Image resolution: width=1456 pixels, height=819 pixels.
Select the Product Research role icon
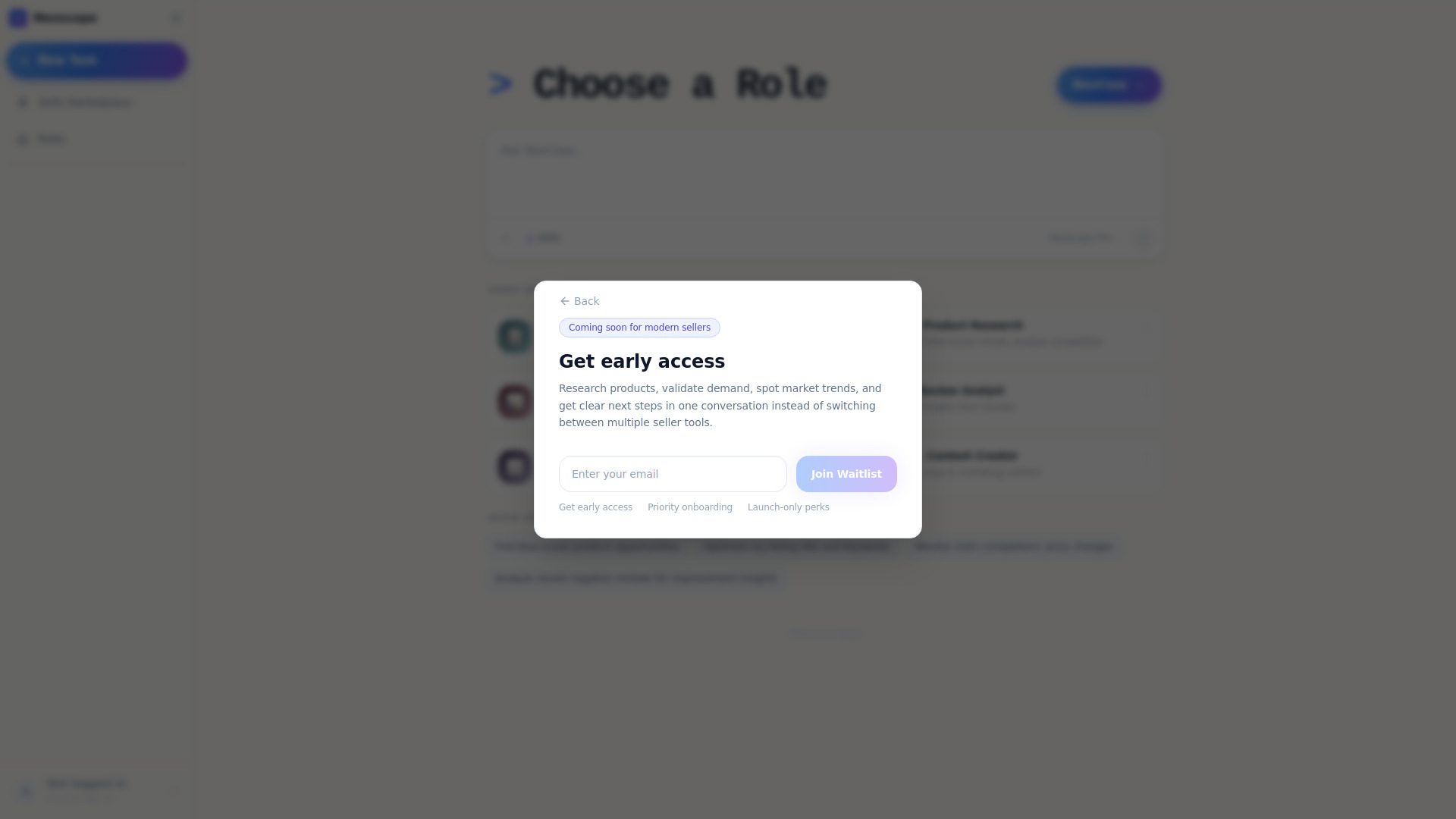(x=515, y=335)
